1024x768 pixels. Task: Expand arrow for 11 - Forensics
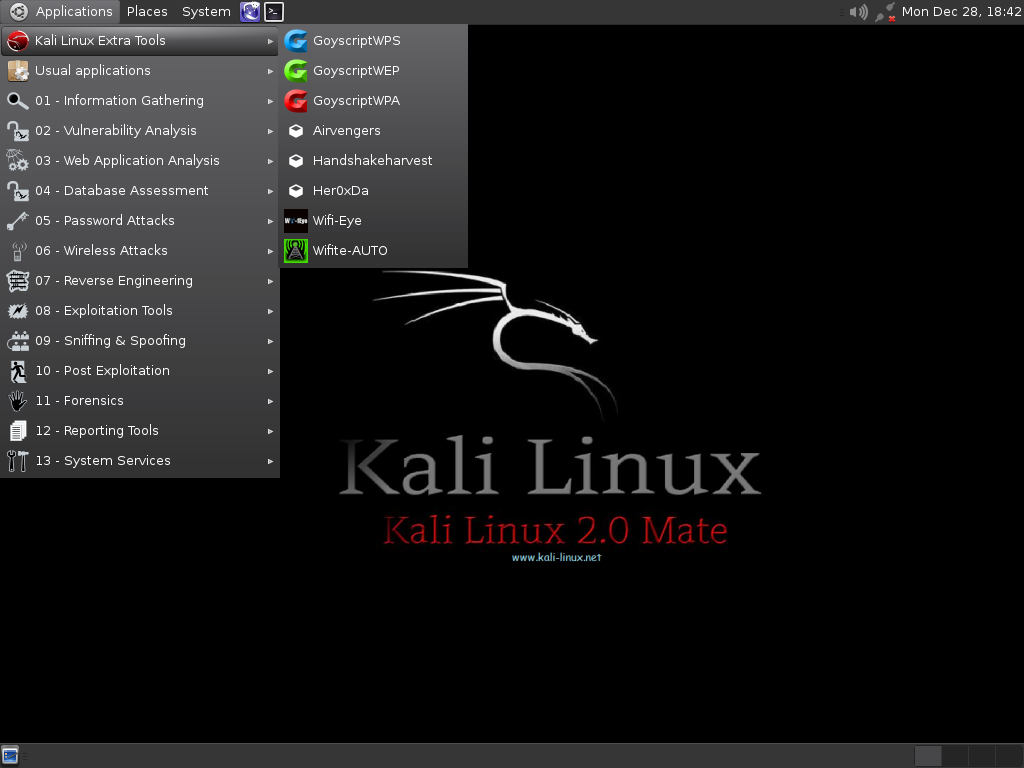tap(270, 402)
